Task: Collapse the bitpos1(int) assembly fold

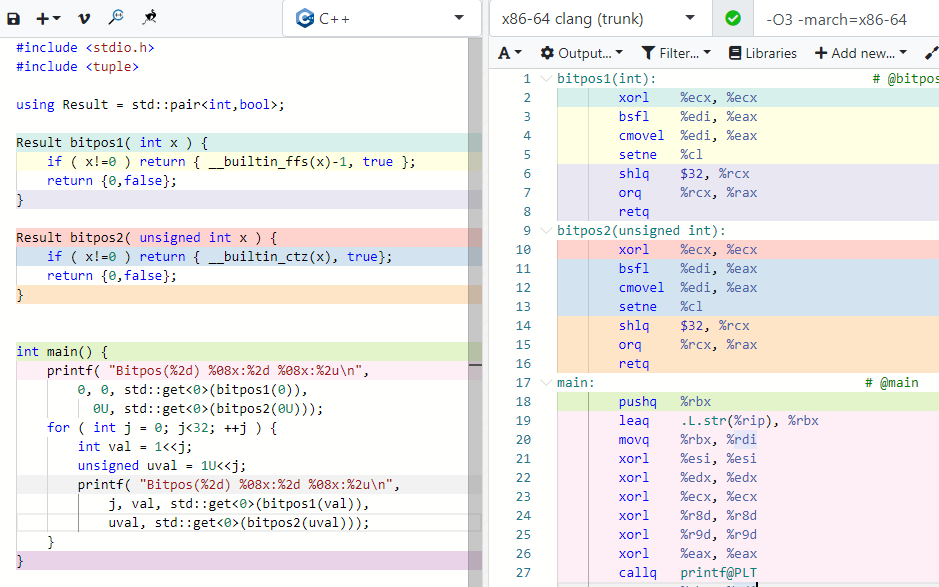Action: [546, 78]
